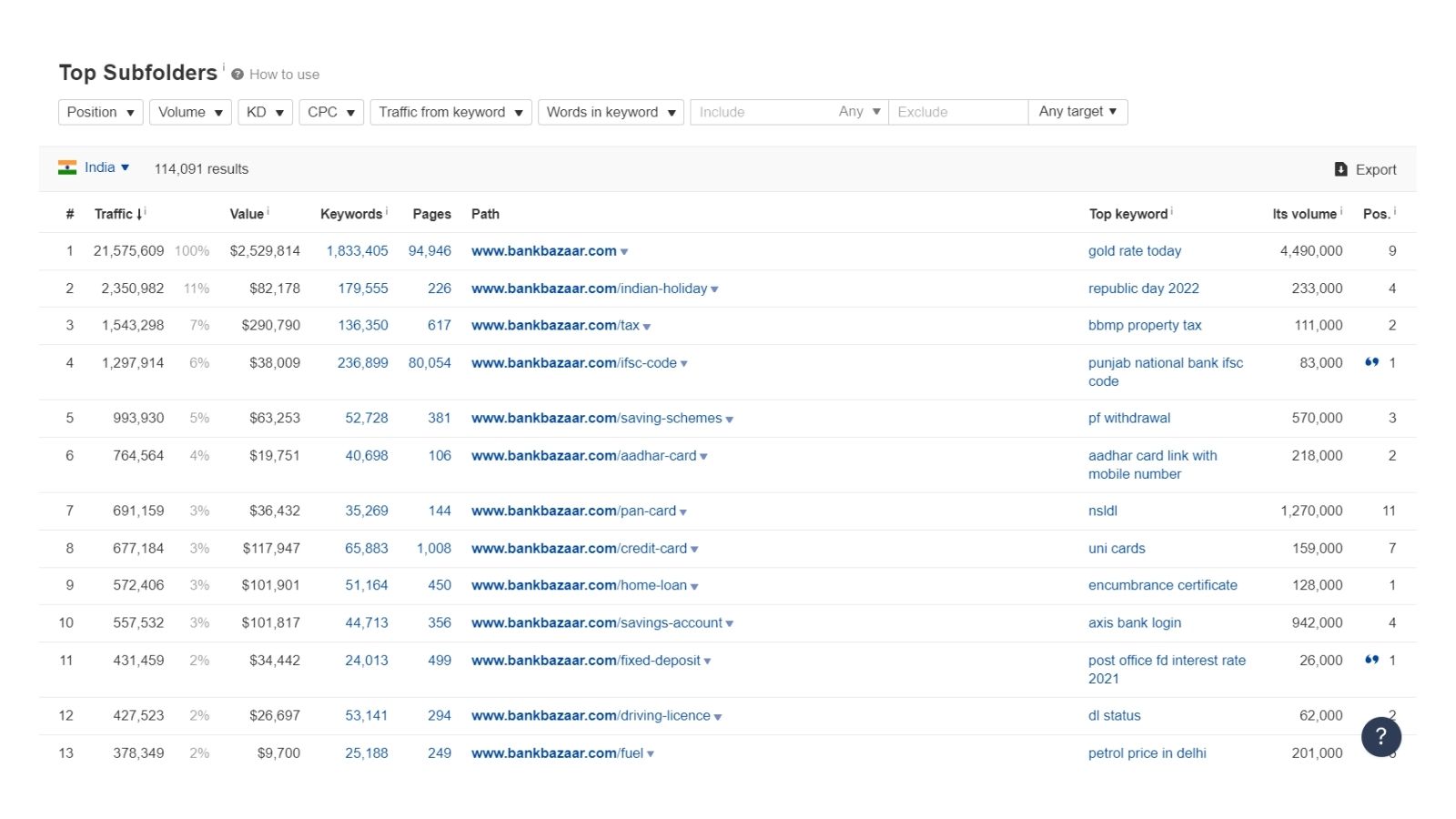Viewport: 1456px width, 819px height.
Task: Open Words in keyword dropdown
Action: [611, 112]
